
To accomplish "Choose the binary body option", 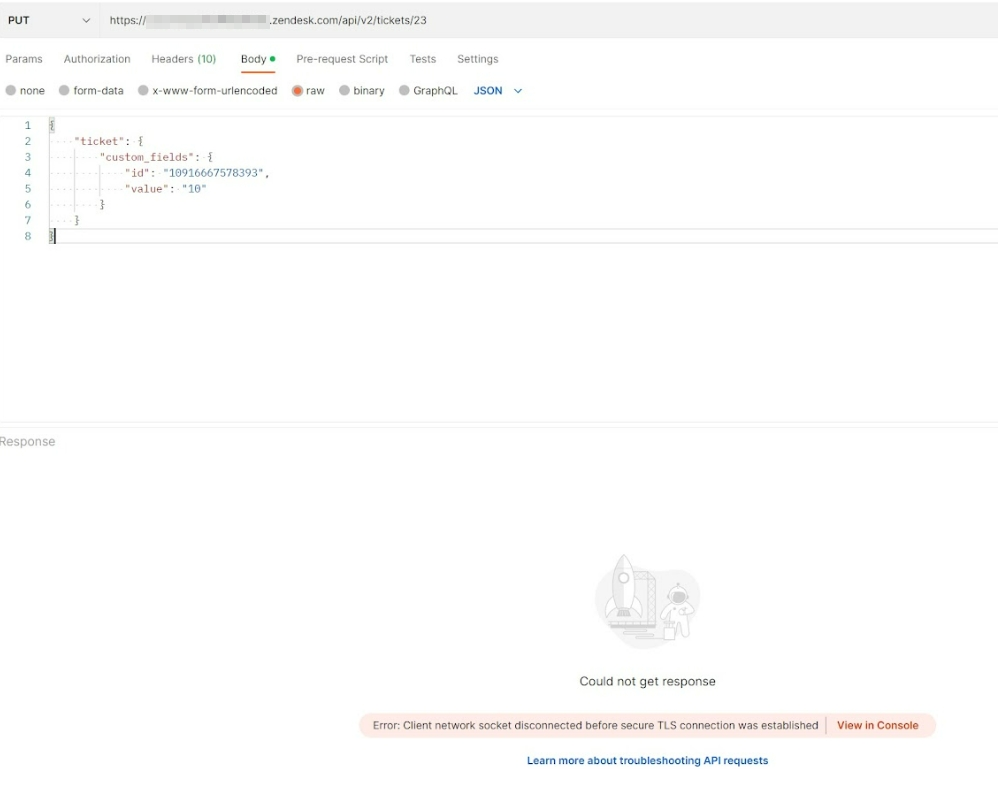I will (x=345, y=91).
